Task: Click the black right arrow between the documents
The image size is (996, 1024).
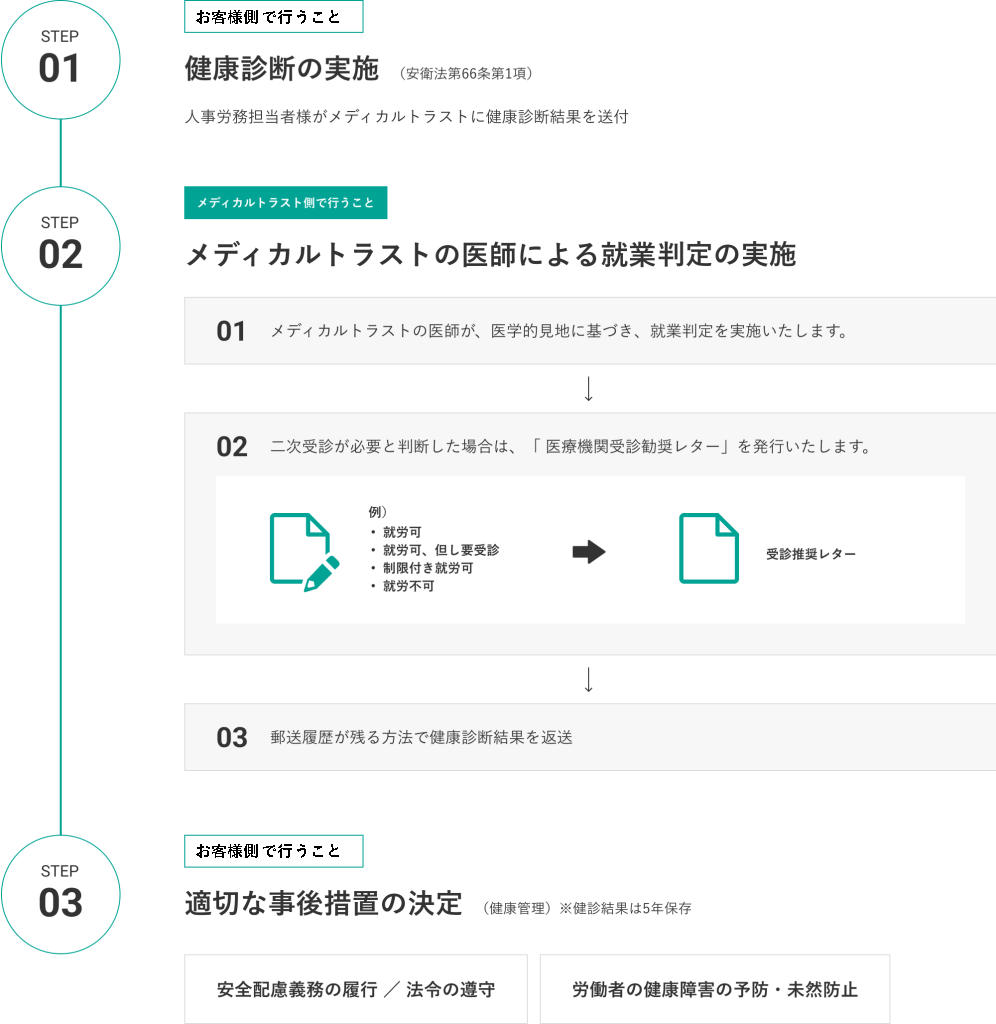Action: click(x=589, y=552)
